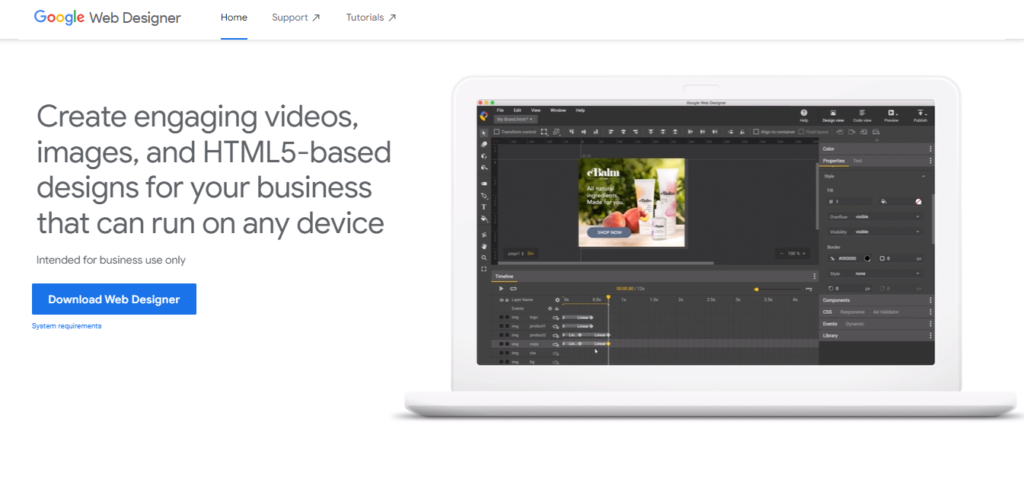Switch to Design view
Image resolution: width=1024 pixels, height=480 pixels.
[833, 116]
